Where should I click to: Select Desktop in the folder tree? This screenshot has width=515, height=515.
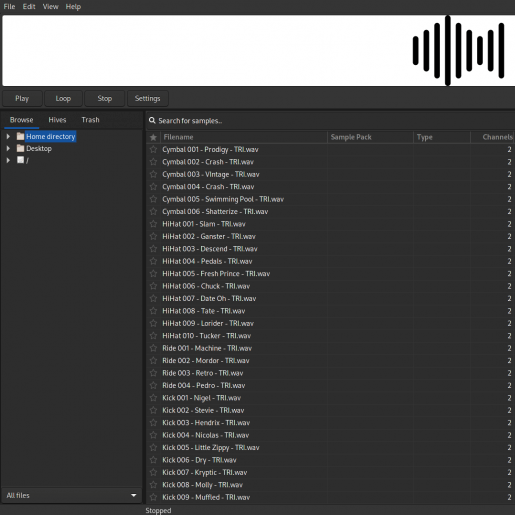tap(39, 148)
